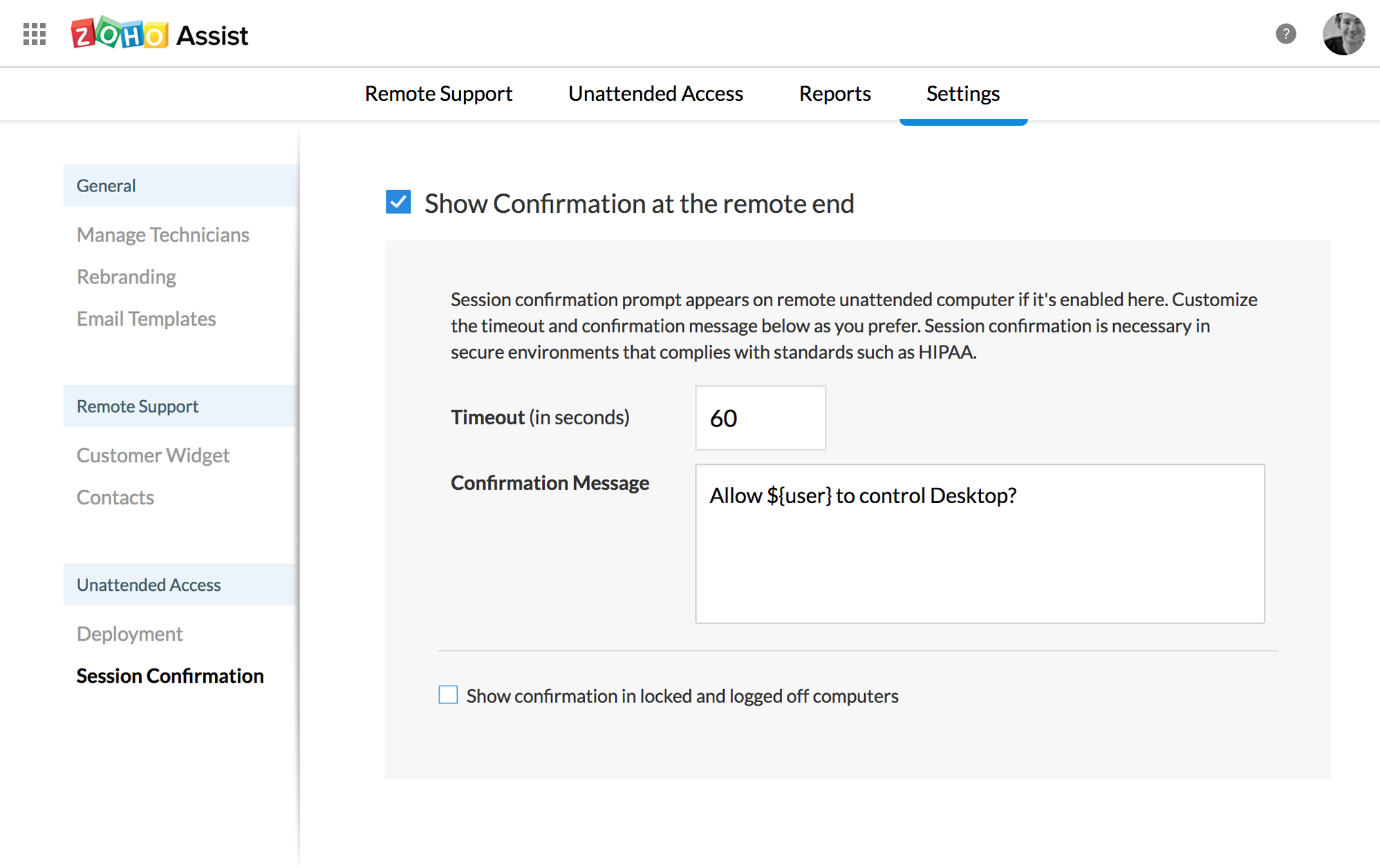This screenshot has width=1380, height=868.
Task: Uncheck Show Confirmation at the remote end
Action: (398, 202)
